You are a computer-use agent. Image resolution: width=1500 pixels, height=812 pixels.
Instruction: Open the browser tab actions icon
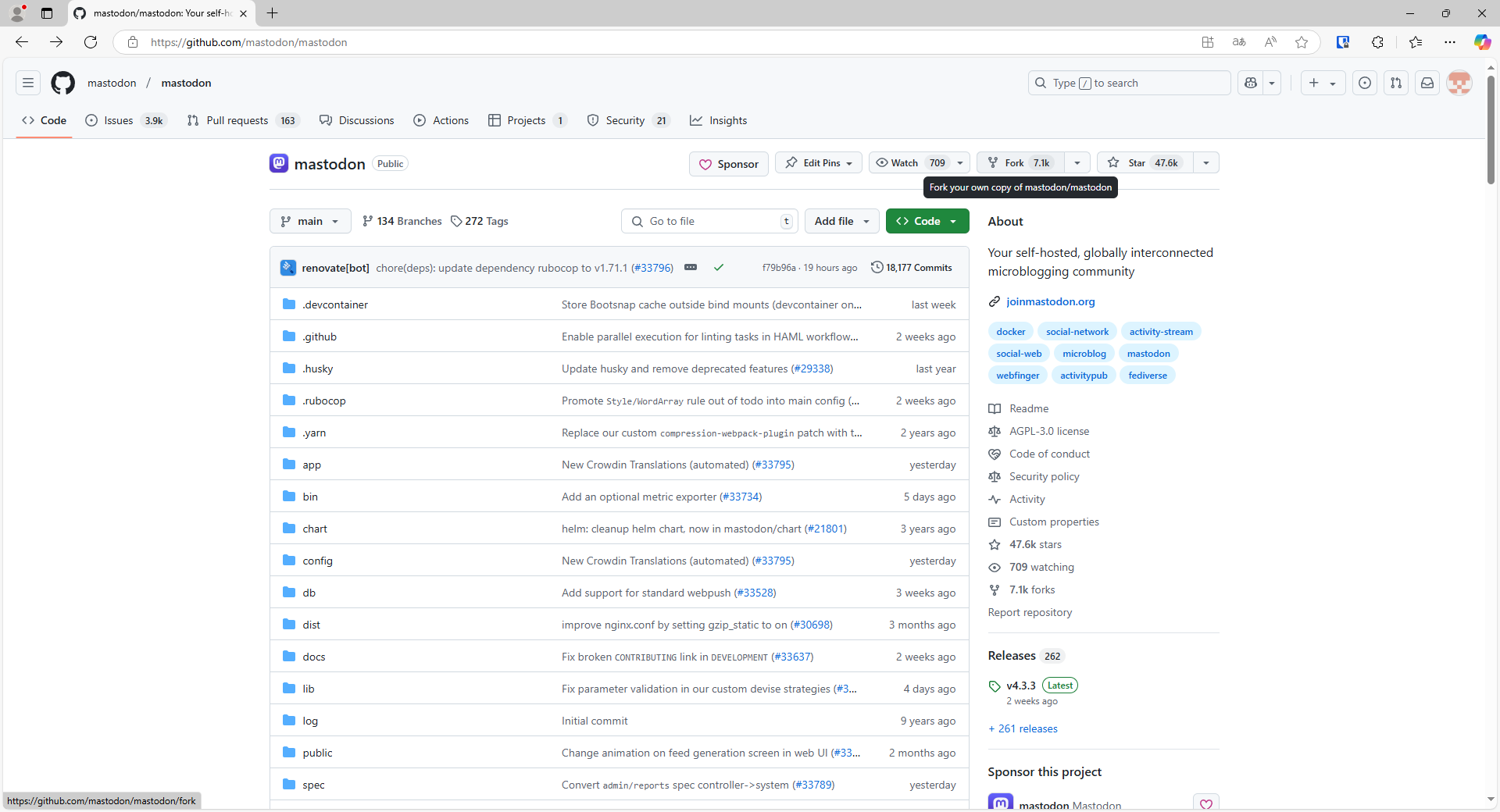47,13
